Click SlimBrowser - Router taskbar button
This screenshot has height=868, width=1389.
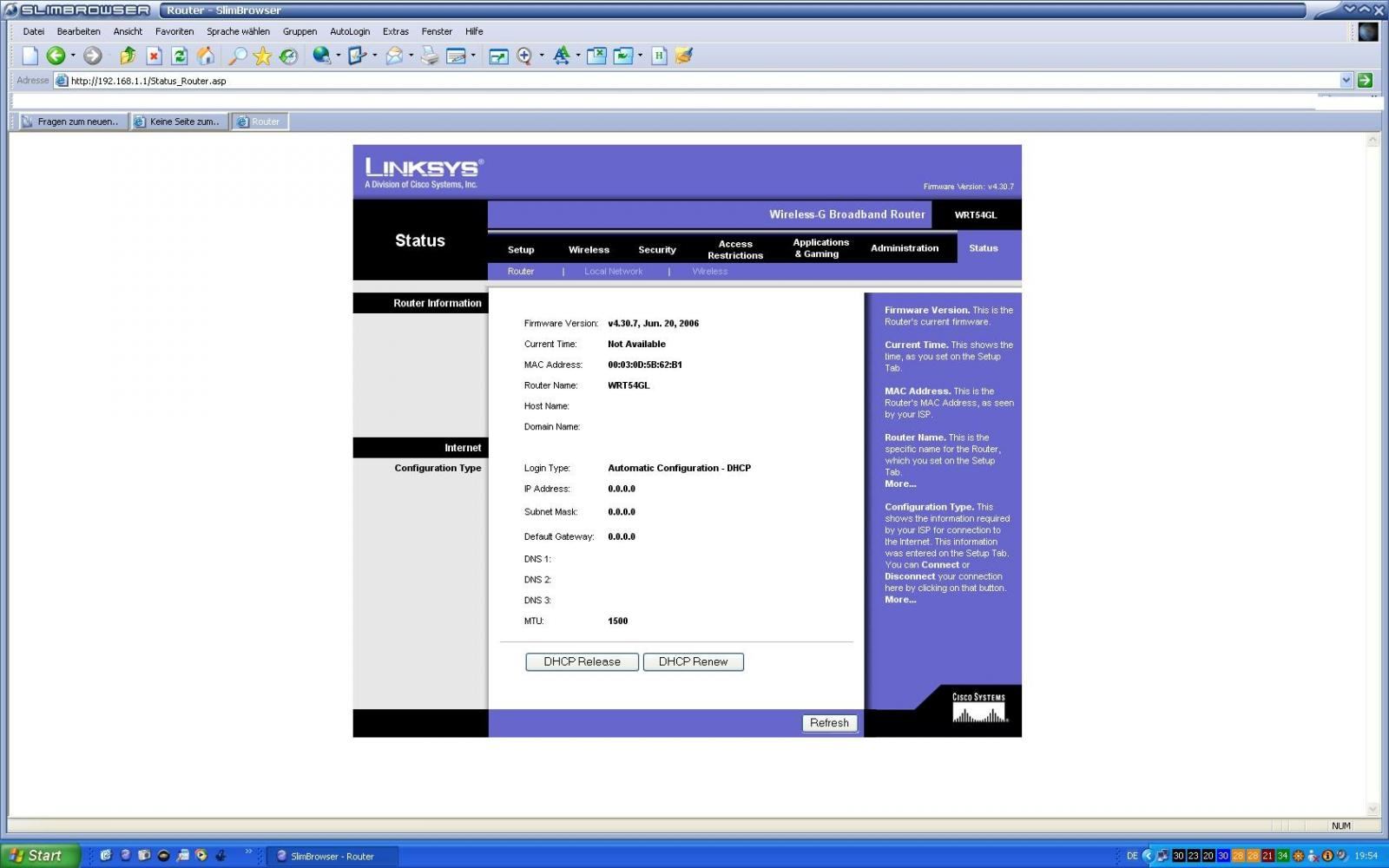332,856
